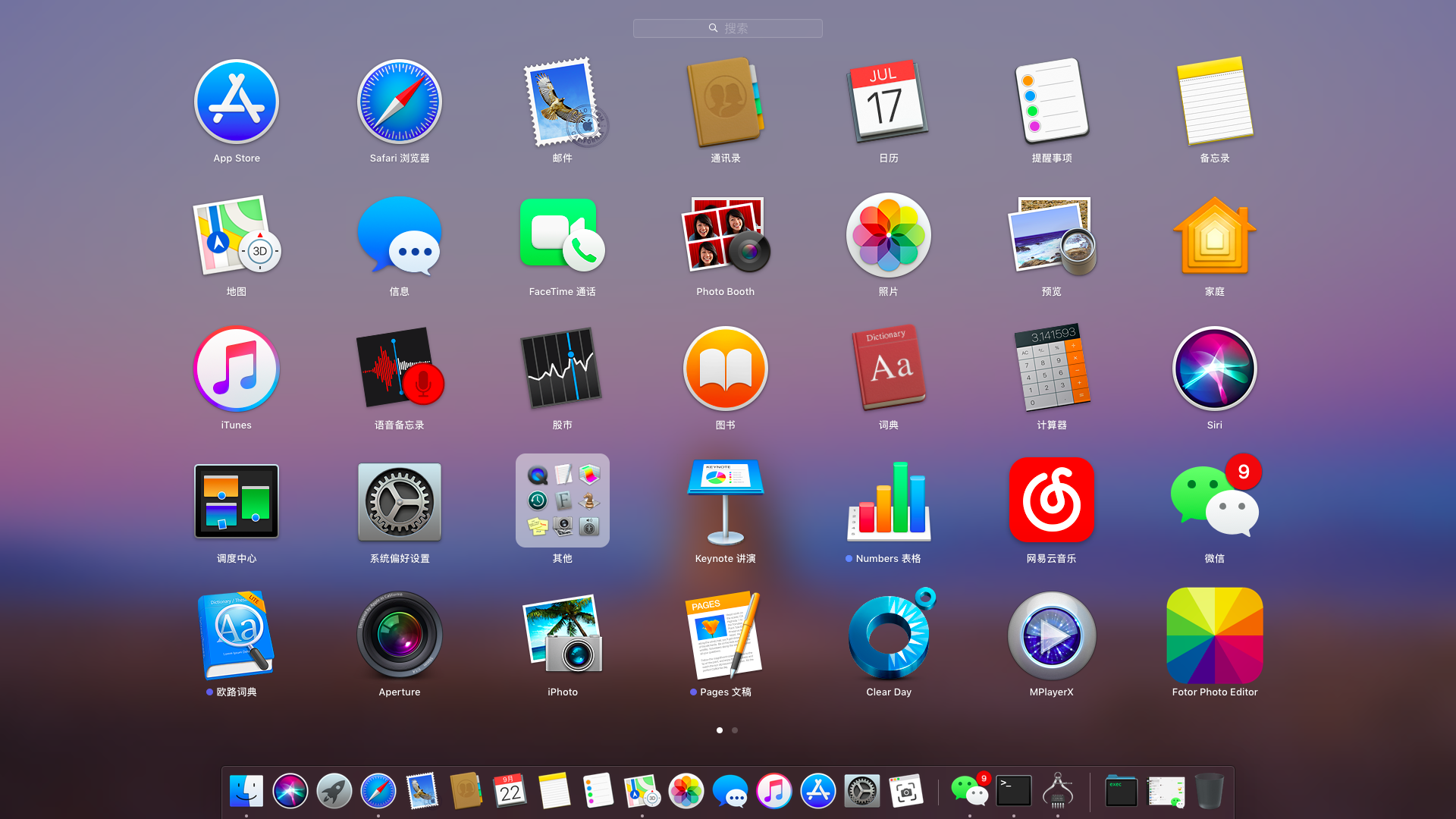Screen dimensions: 1456x819
Task: Open Terminal in the Dock
Action: click(x=1014, y=791)
